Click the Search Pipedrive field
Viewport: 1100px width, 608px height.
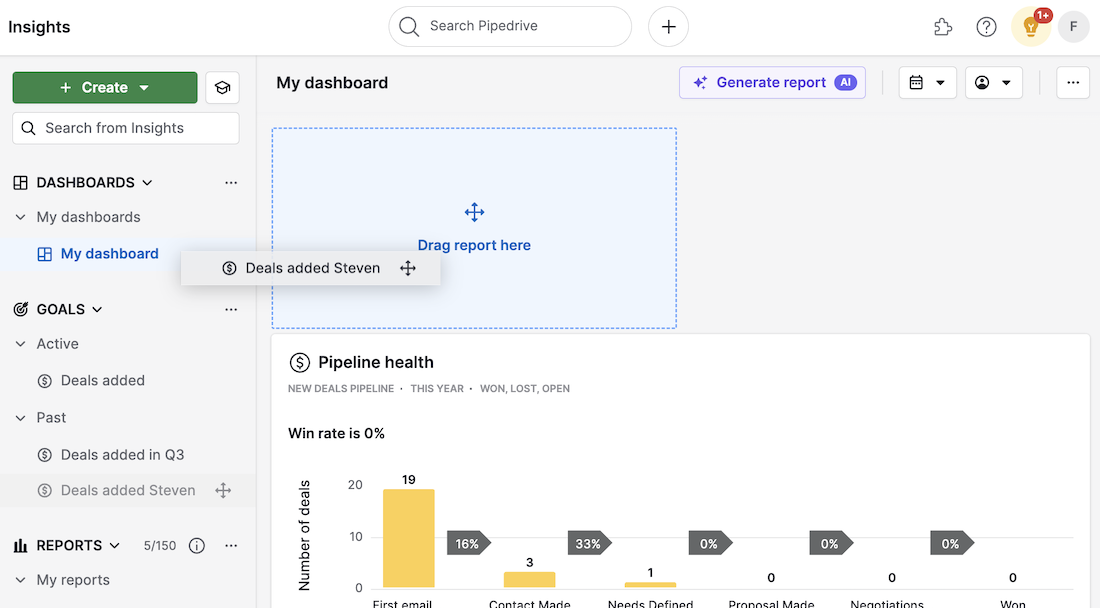coord(509,27)
